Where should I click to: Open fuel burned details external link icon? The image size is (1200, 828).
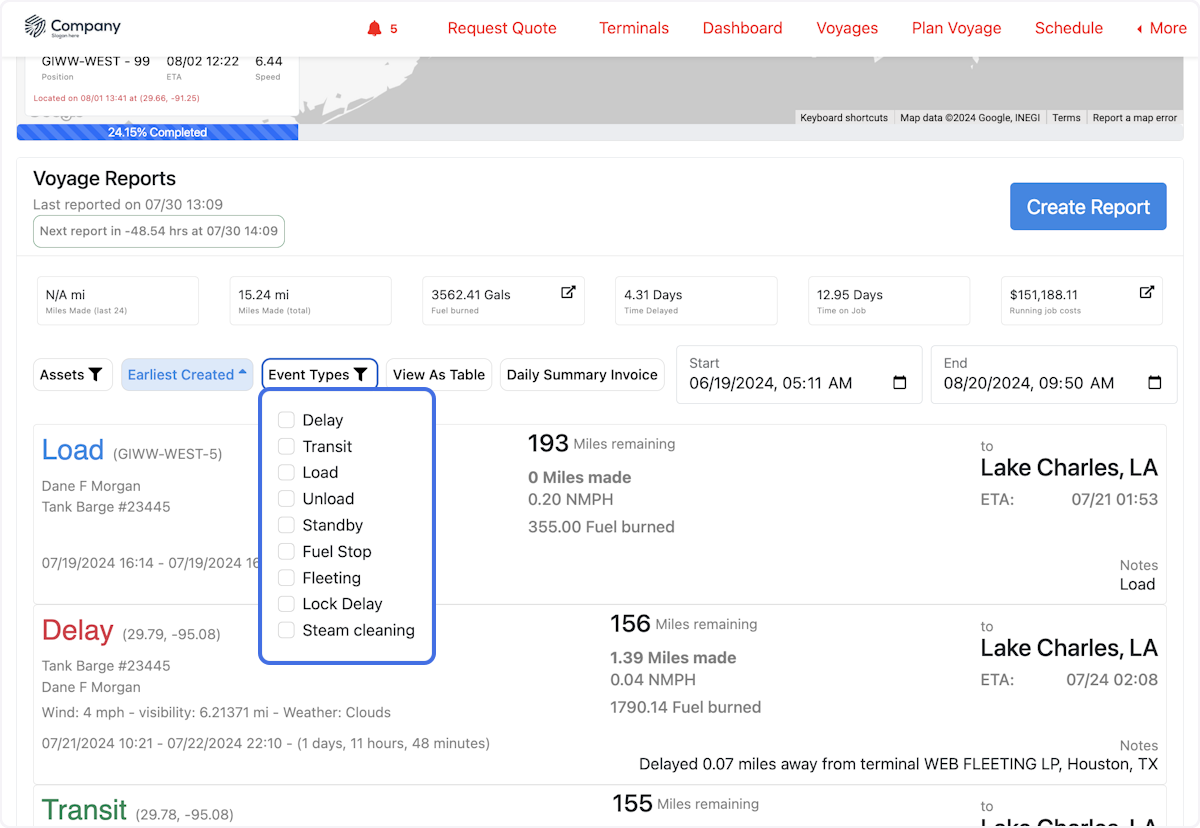click(x=568, y=292)
